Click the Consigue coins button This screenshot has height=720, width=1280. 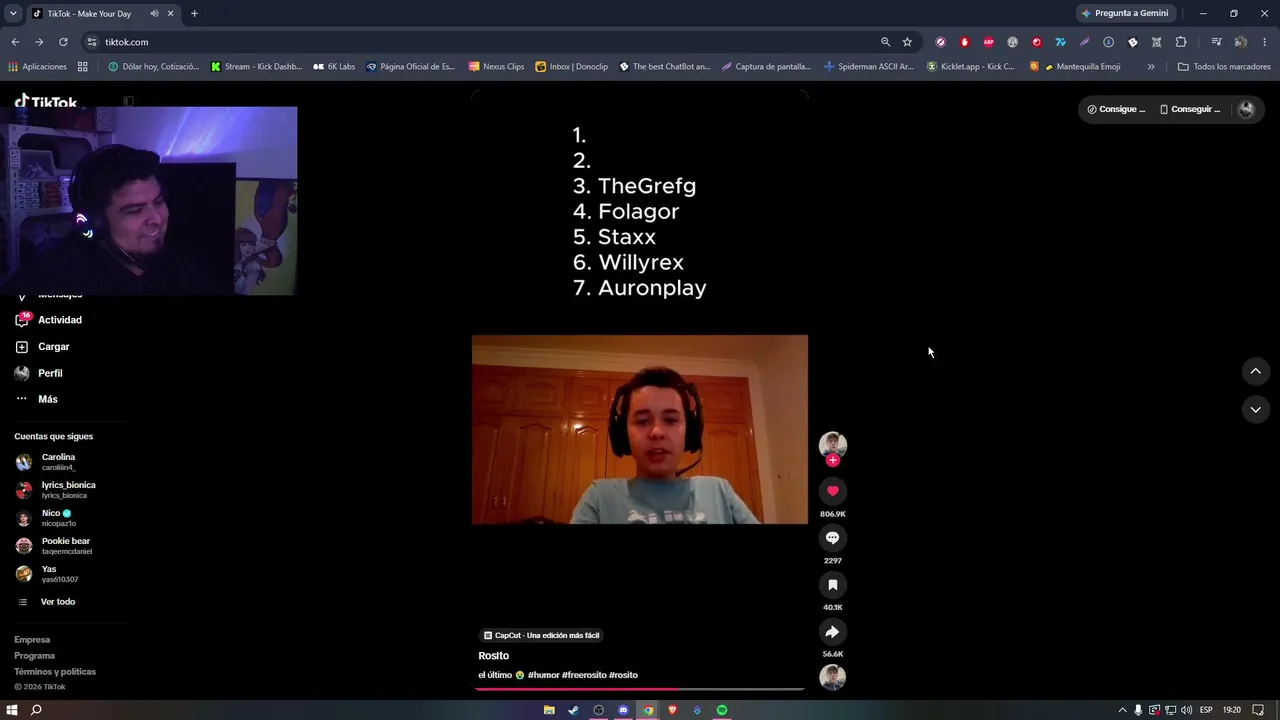(1116, 109)
